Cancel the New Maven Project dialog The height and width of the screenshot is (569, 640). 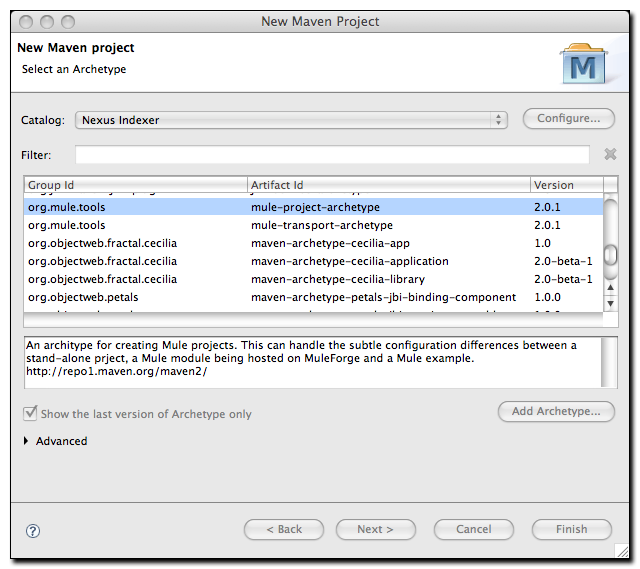click(x=473, y=529)
